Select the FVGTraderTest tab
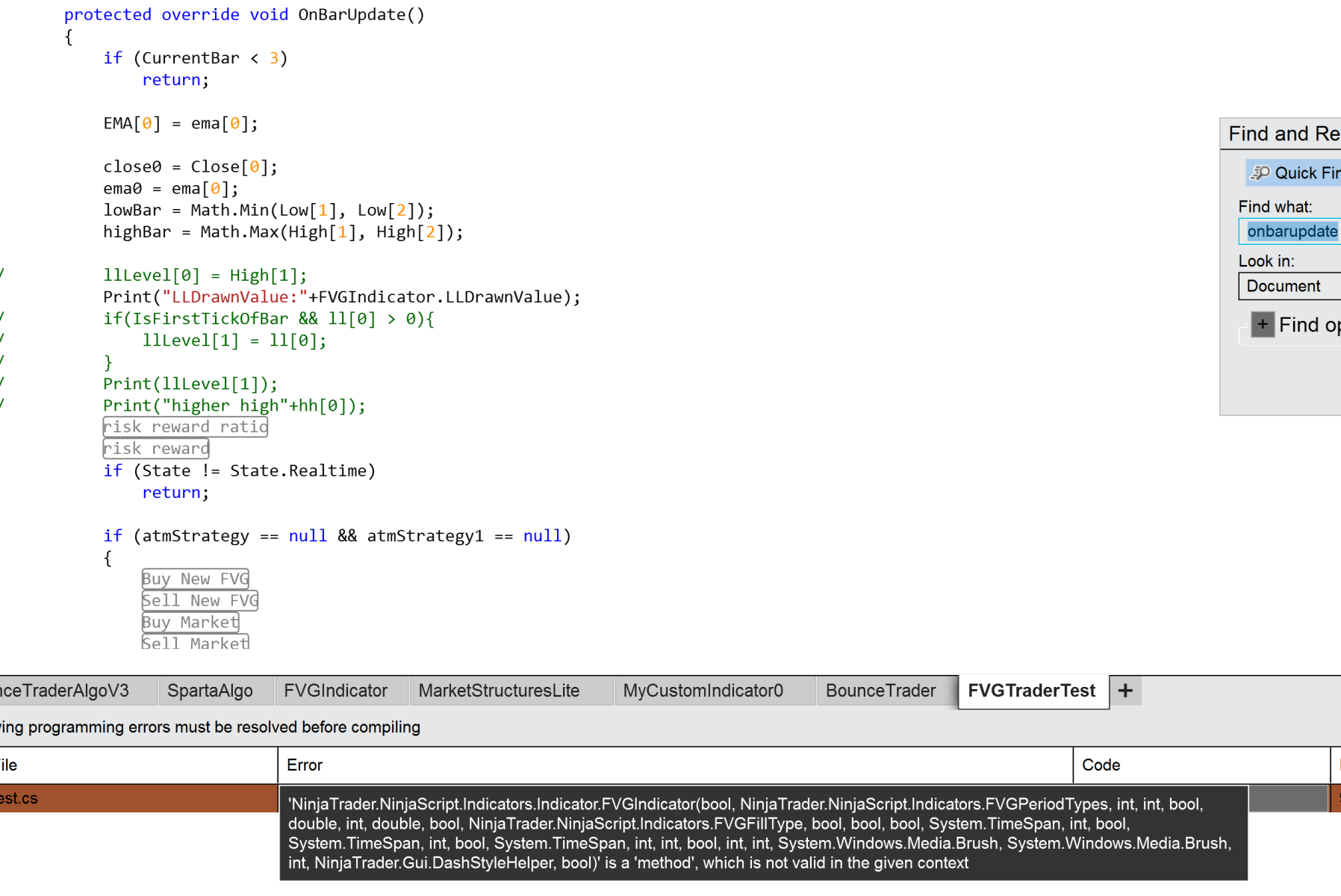Viewport: 1341px width, 896px height. point(1032,691)
